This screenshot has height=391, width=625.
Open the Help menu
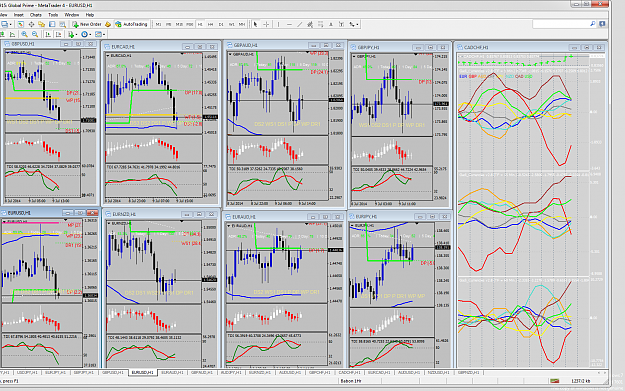[x=90, y=15]
